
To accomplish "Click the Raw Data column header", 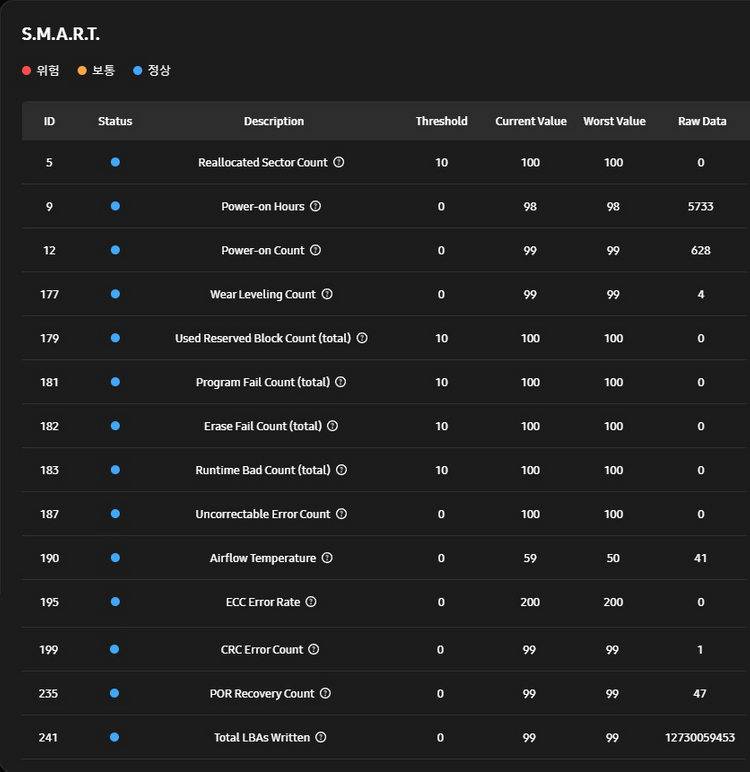I will tap(702, 121).
